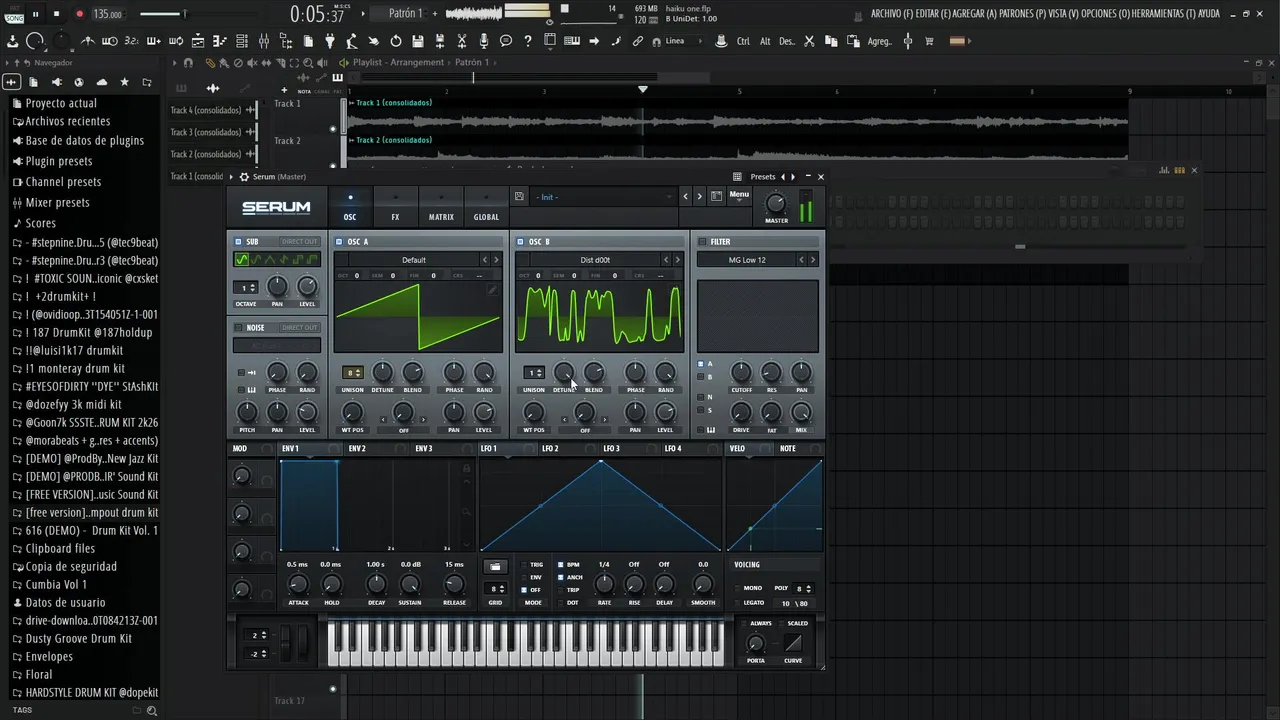
Task: Toggle LFO BPM sync checkbox
Action: click(x=561, y=565)
